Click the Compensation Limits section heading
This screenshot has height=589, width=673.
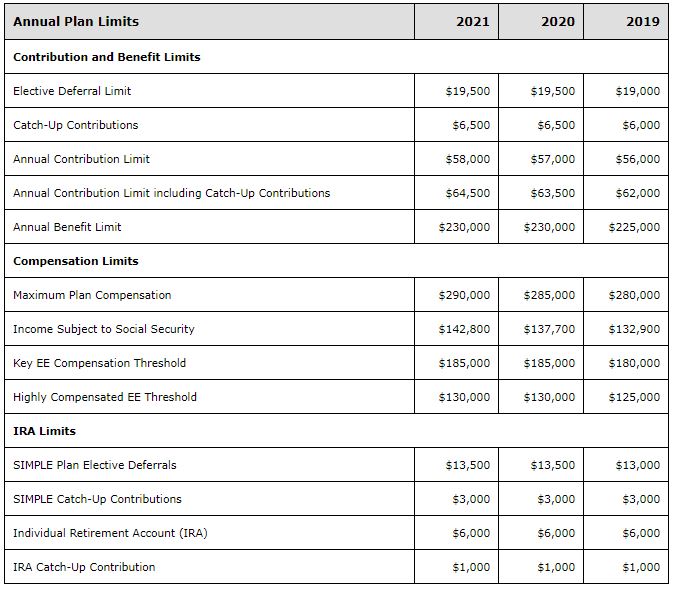coord(76,261)
